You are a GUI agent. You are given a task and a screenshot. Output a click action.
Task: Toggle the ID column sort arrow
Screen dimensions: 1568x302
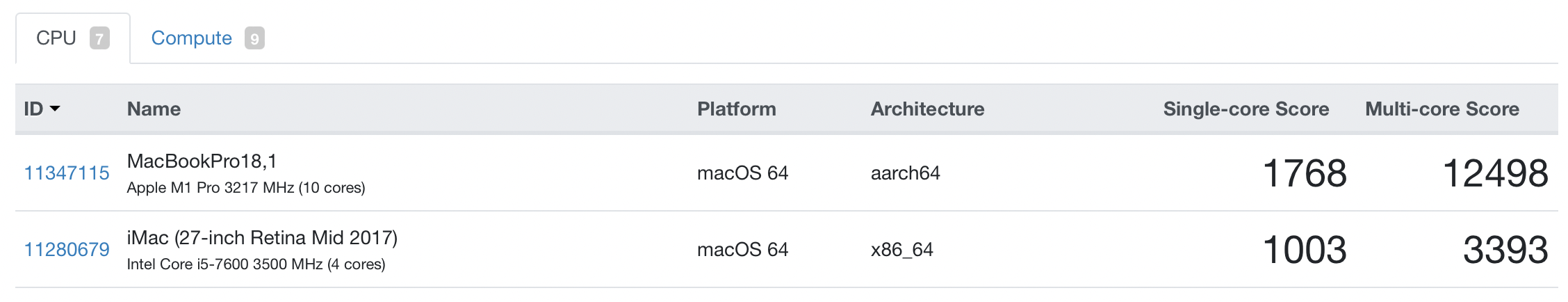(x=56, y=109)
